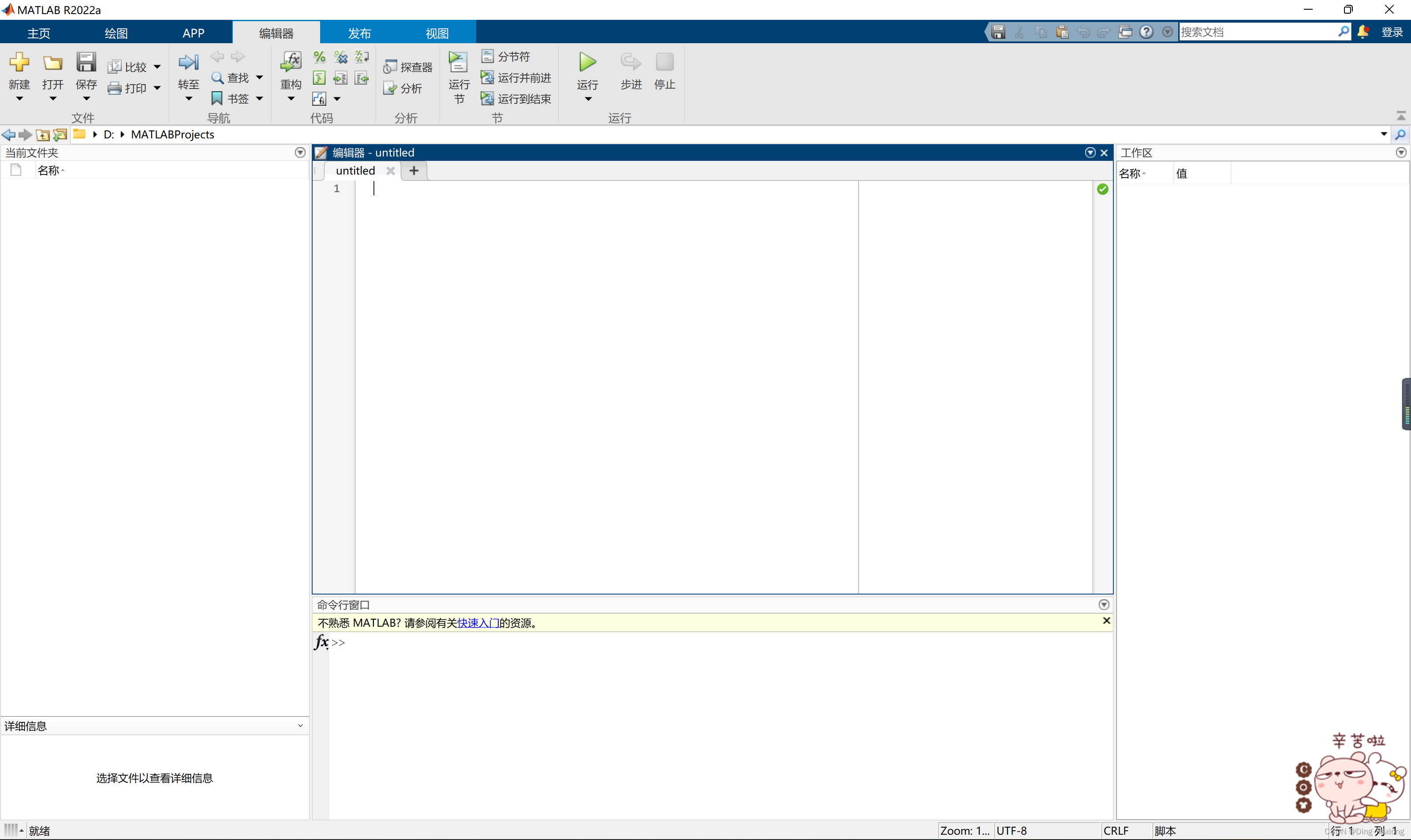The height and width of the screenshot is (840, 1411).
Task: Click the MATLABProjects path segment
Action: 172,134
